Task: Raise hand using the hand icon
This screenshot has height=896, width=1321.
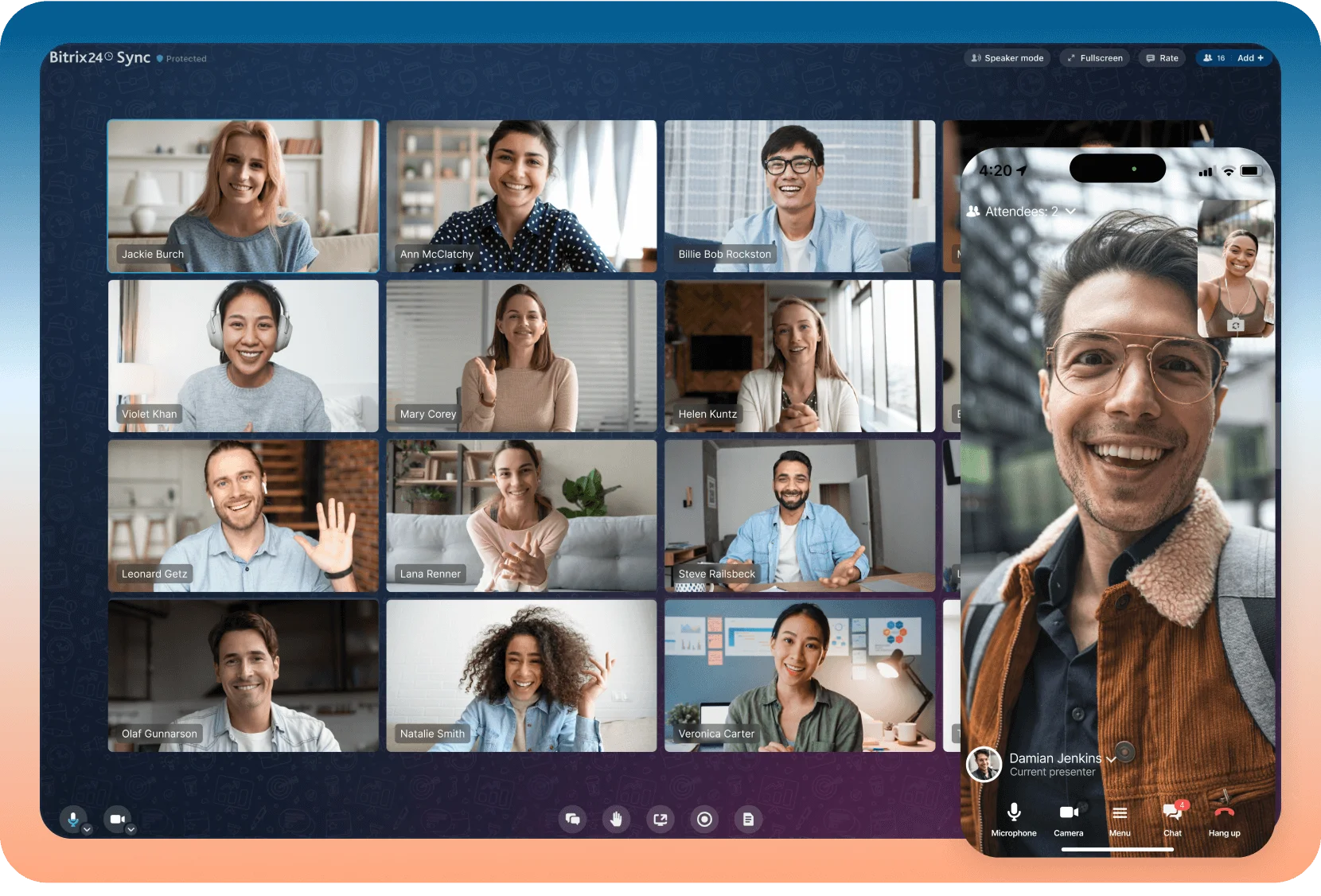Action: 616,819
